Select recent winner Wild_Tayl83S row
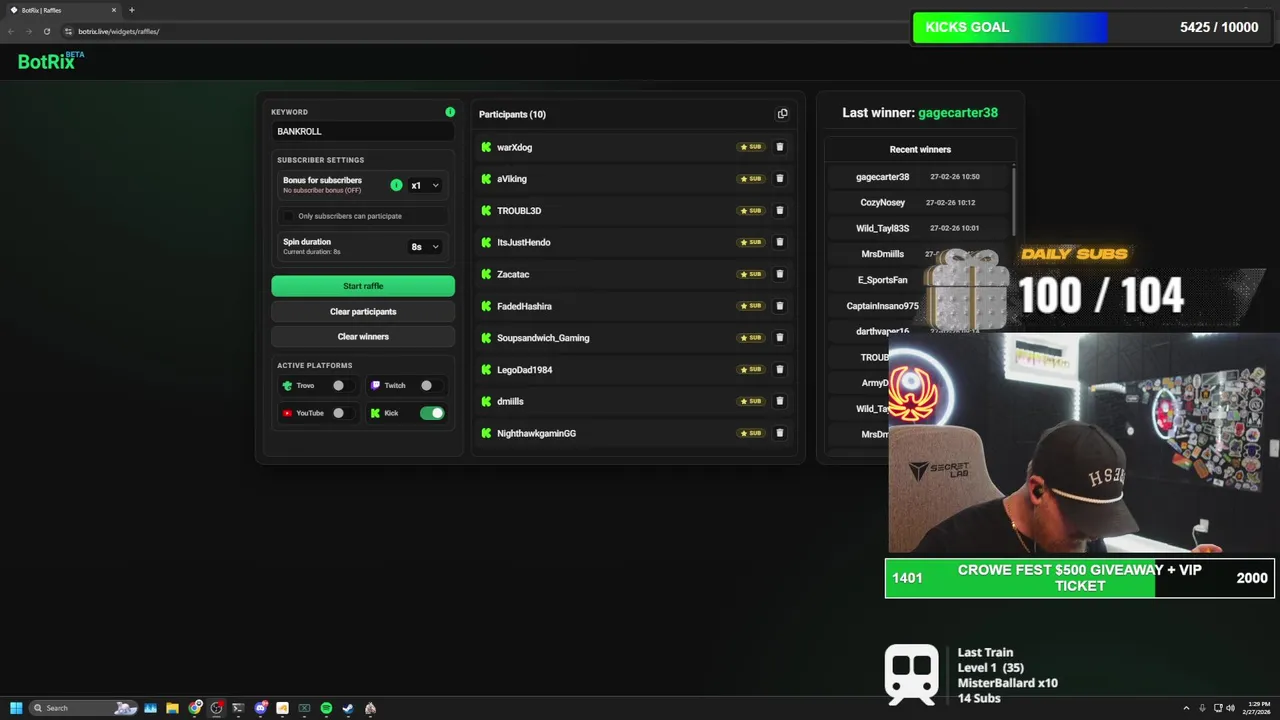Image resolution: width=1280 pixels, height=720 pixels. pos(918,228)
